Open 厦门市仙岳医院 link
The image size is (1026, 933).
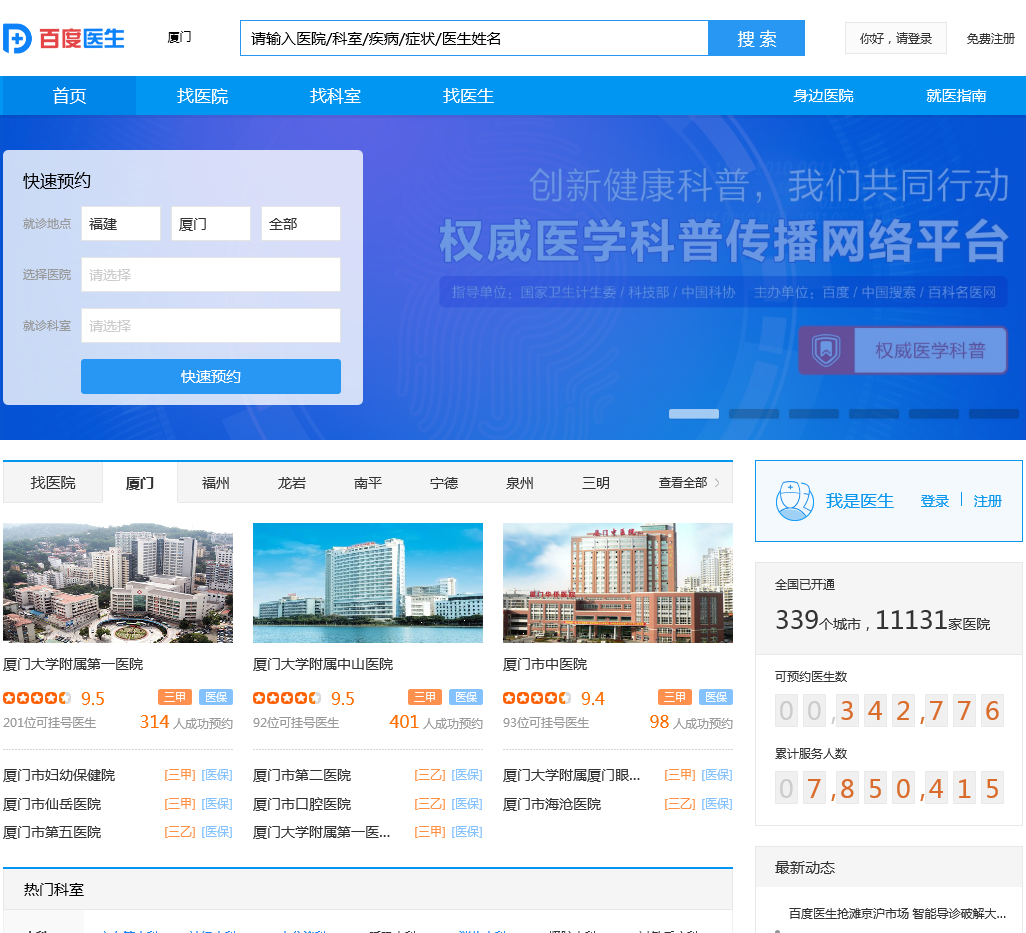52,803
